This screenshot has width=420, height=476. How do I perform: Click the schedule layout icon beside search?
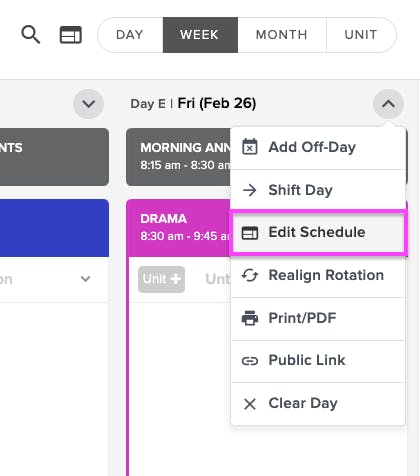(x=70, y=35)
